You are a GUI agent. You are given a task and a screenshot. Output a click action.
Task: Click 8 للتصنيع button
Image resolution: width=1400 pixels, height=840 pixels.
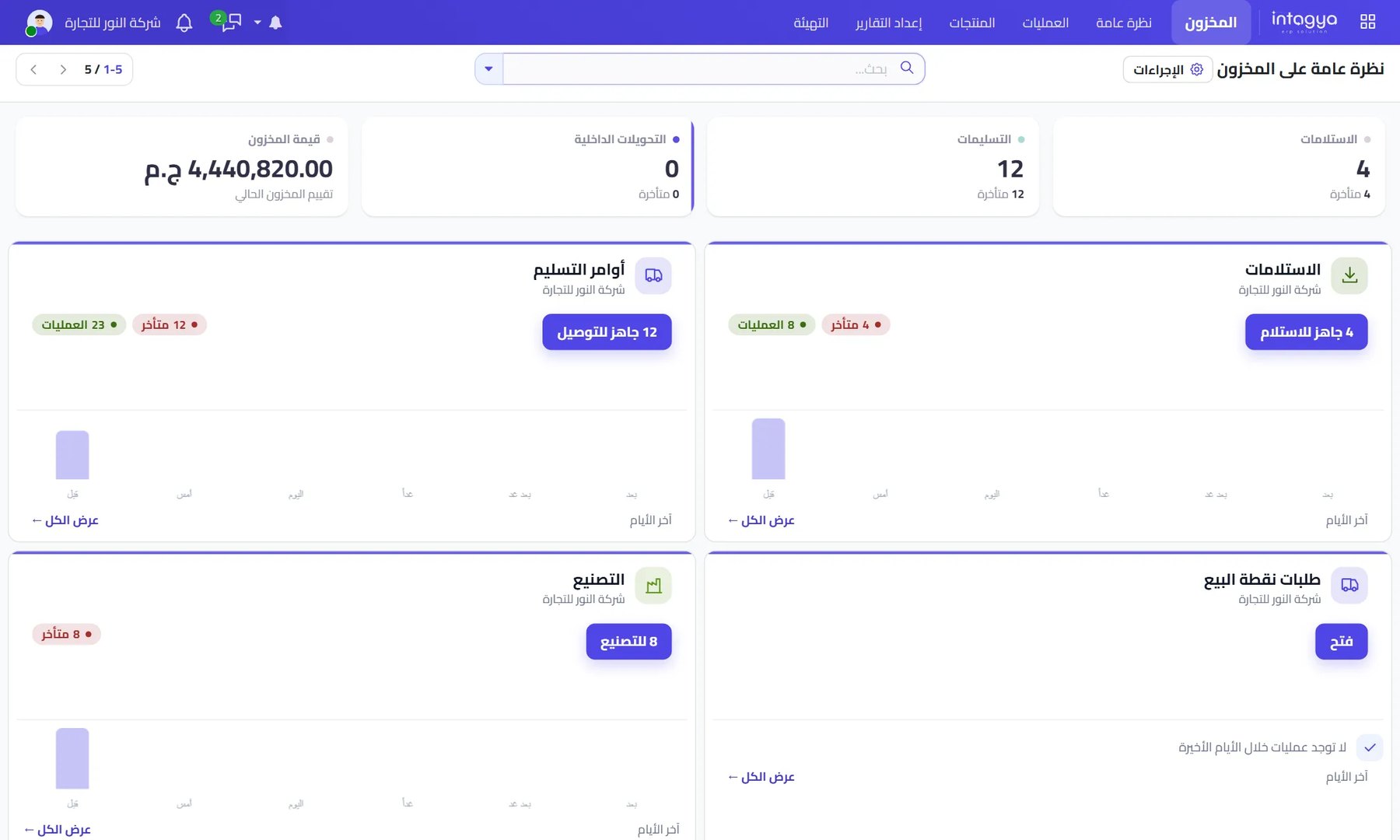tap(628, 642)
